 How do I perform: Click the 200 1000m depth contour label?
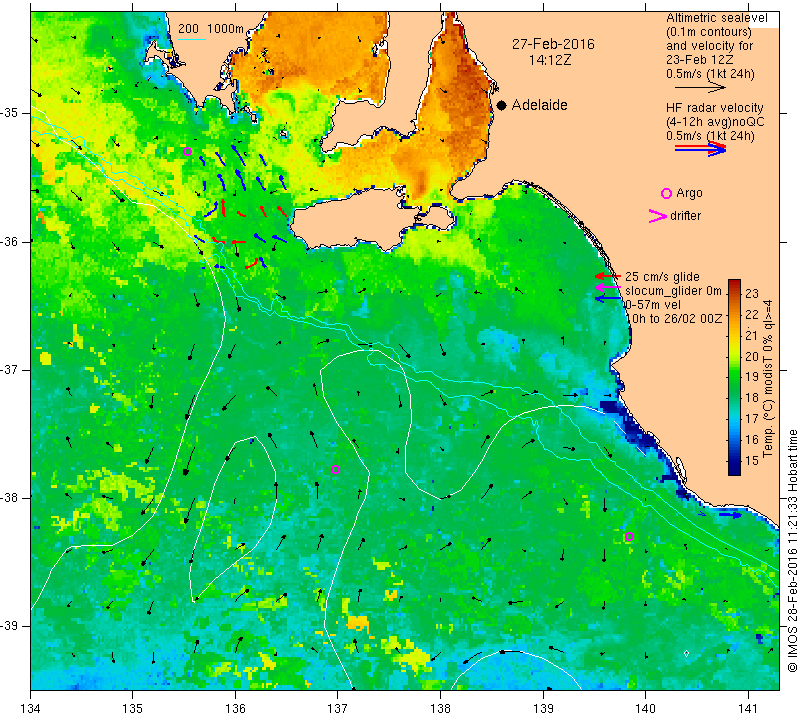click(211, 29)
